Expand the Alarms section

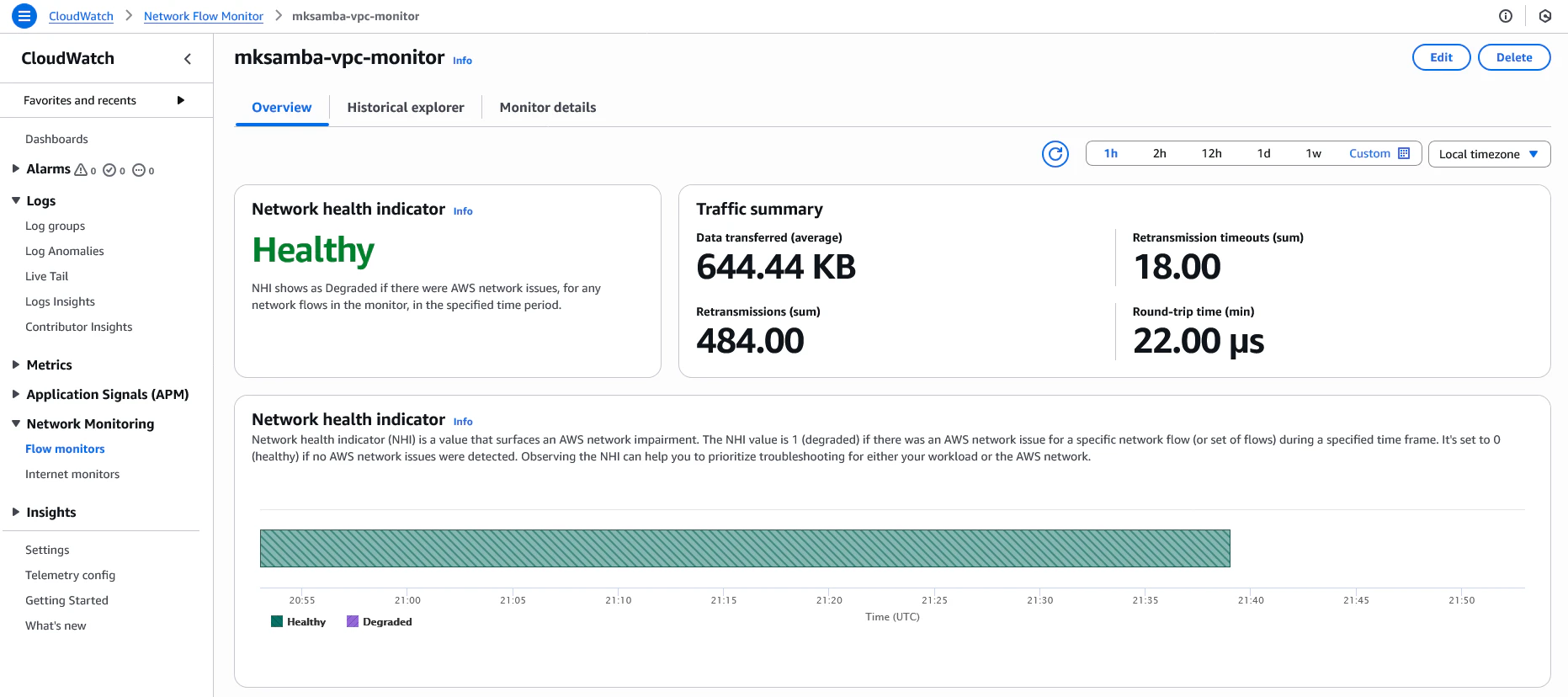pos(16,168)
